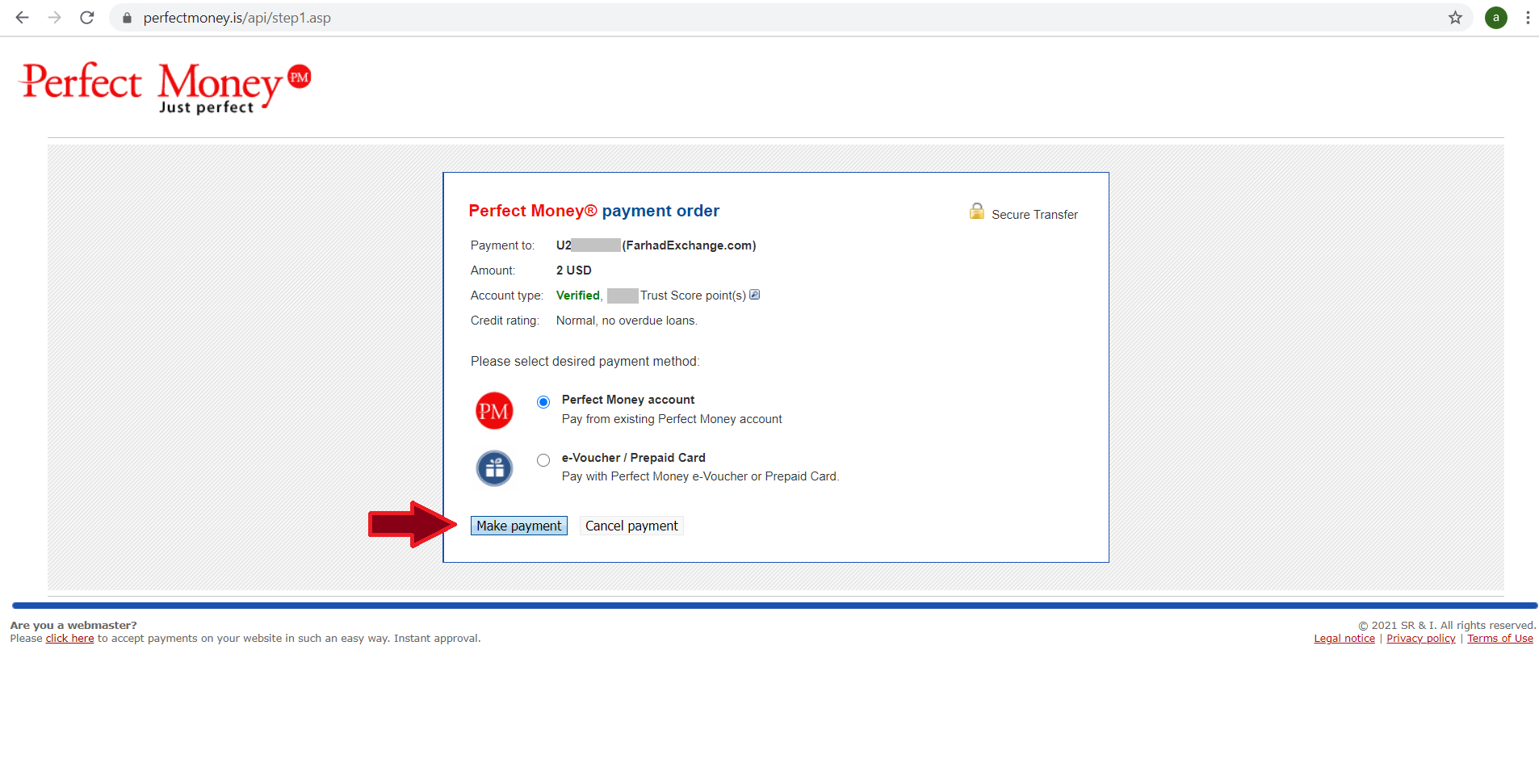Click the '2 USD' amount value
The image size is (1539, 784).
[x=574, y=270]
